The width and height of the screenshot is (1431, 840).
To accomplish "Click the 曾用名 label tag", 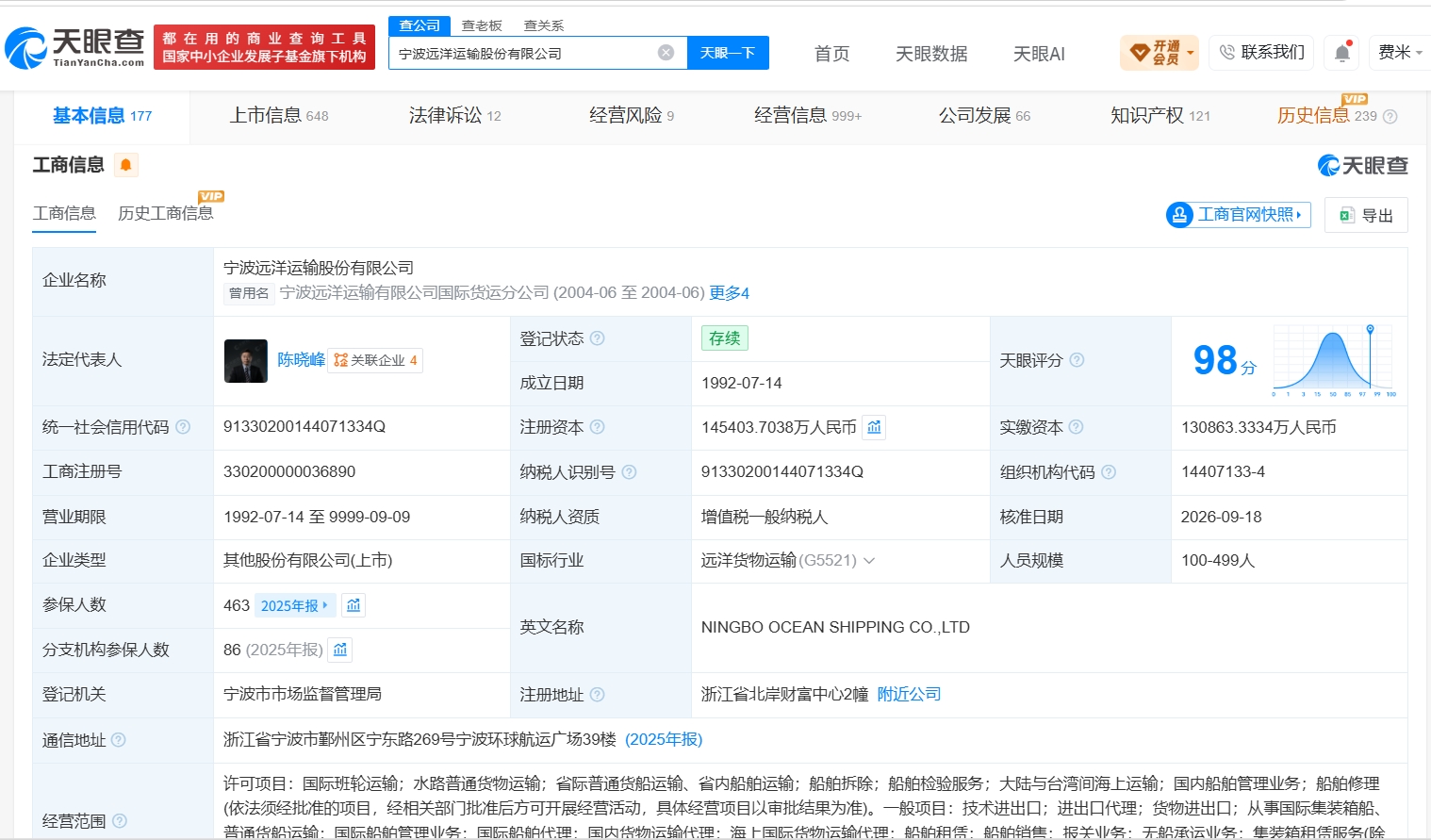I will 249,293.
